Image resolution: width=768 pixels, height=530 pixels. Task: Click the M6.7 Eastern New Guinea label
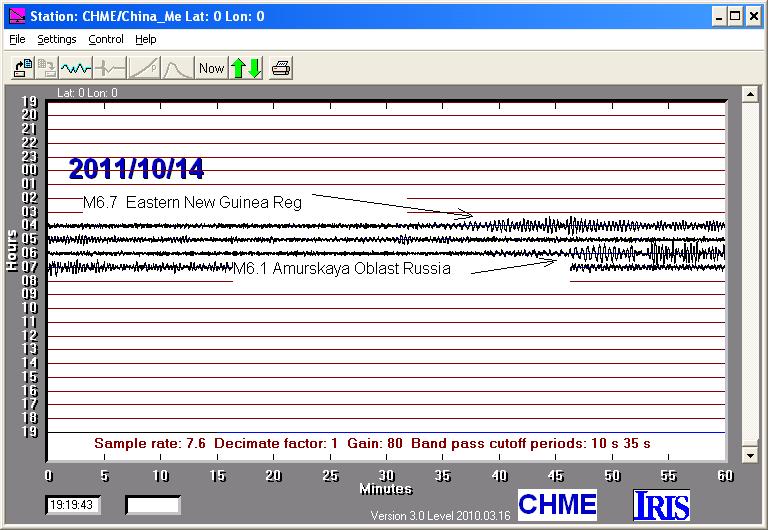(192, 203)
